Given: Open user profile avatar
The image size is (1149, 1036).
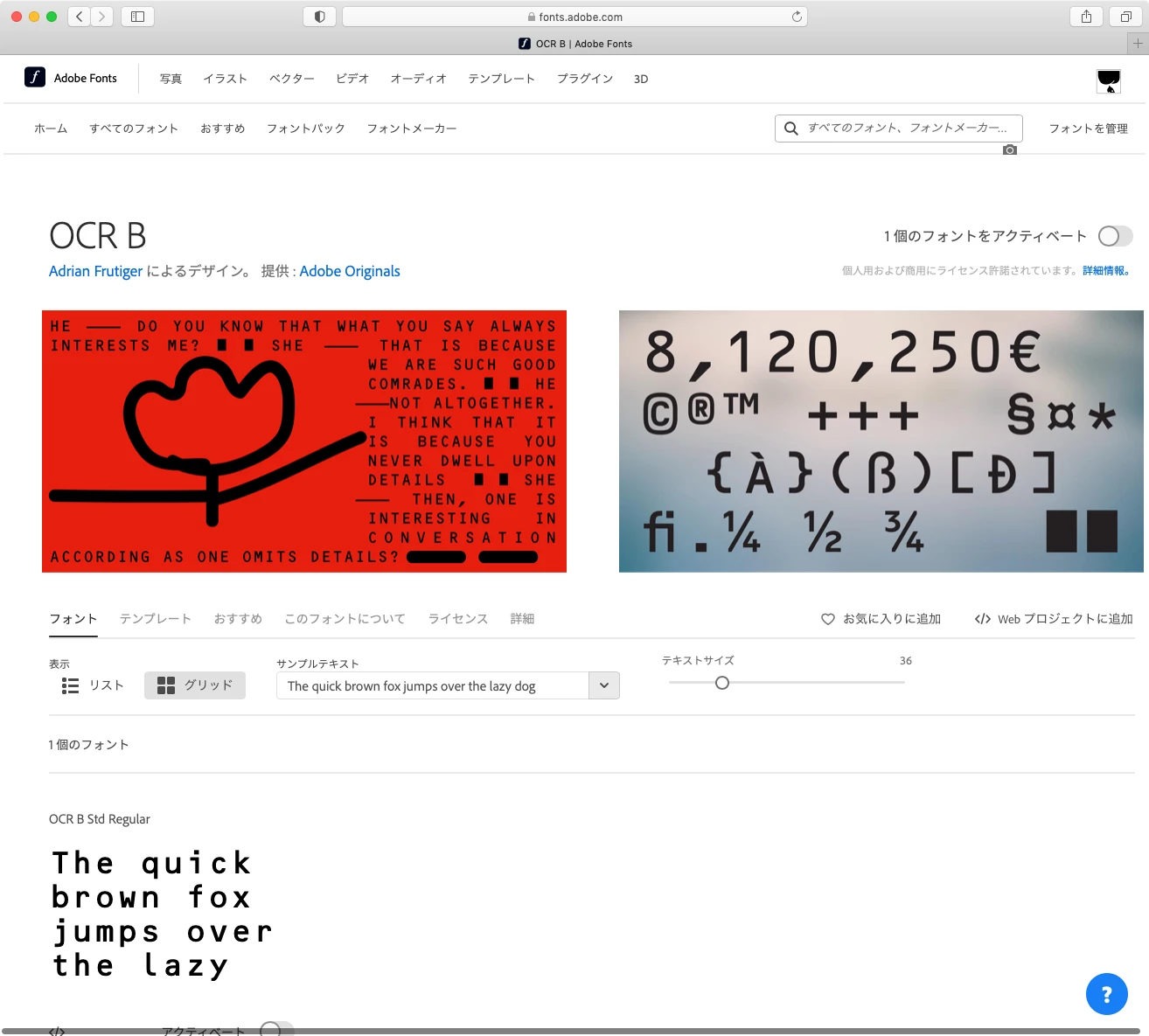Looking at the screenshot, I should click(1109, 81).
